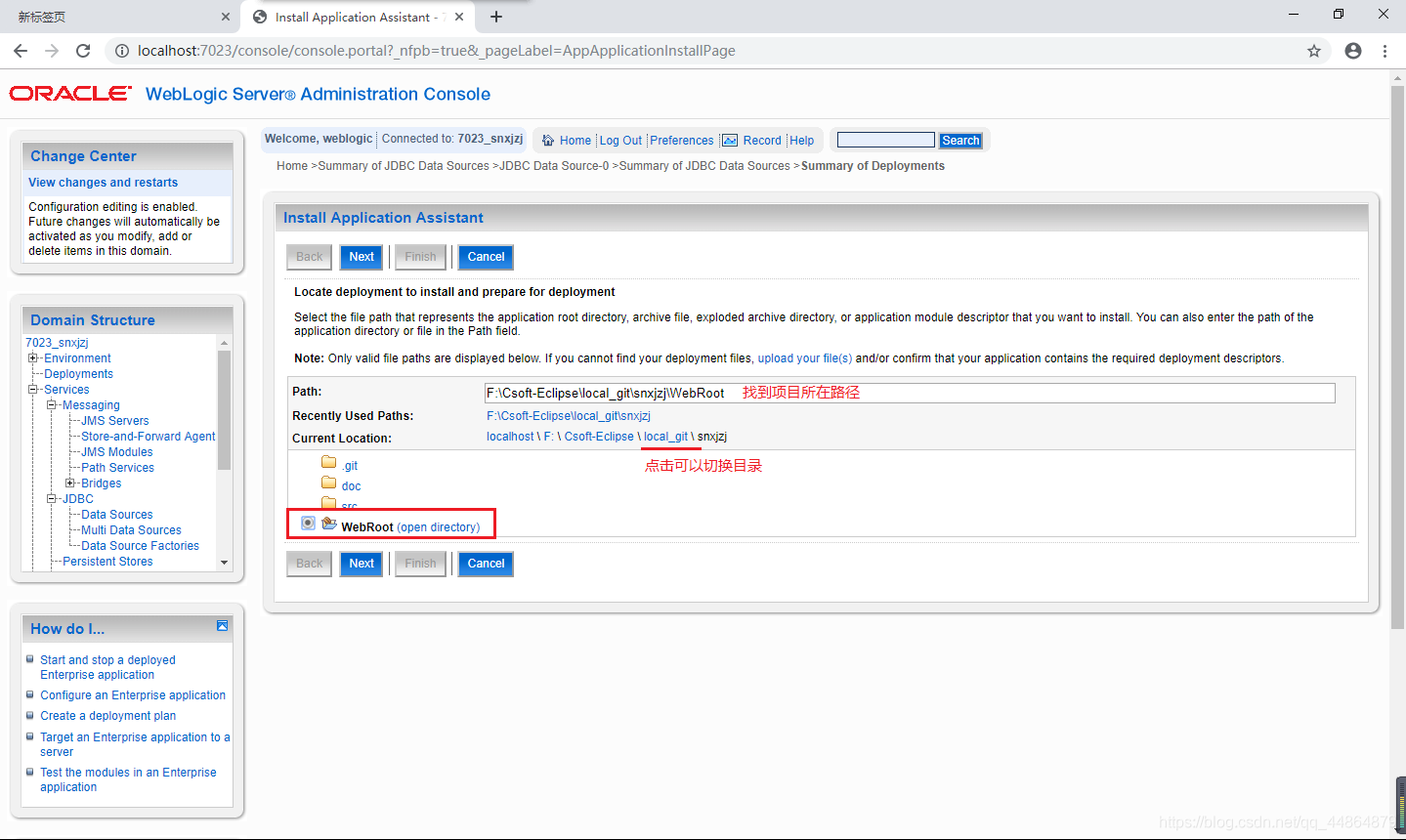The image size is (1406, 840).
Task: Select JMS Servers in the tree
Action: point(115,421)
